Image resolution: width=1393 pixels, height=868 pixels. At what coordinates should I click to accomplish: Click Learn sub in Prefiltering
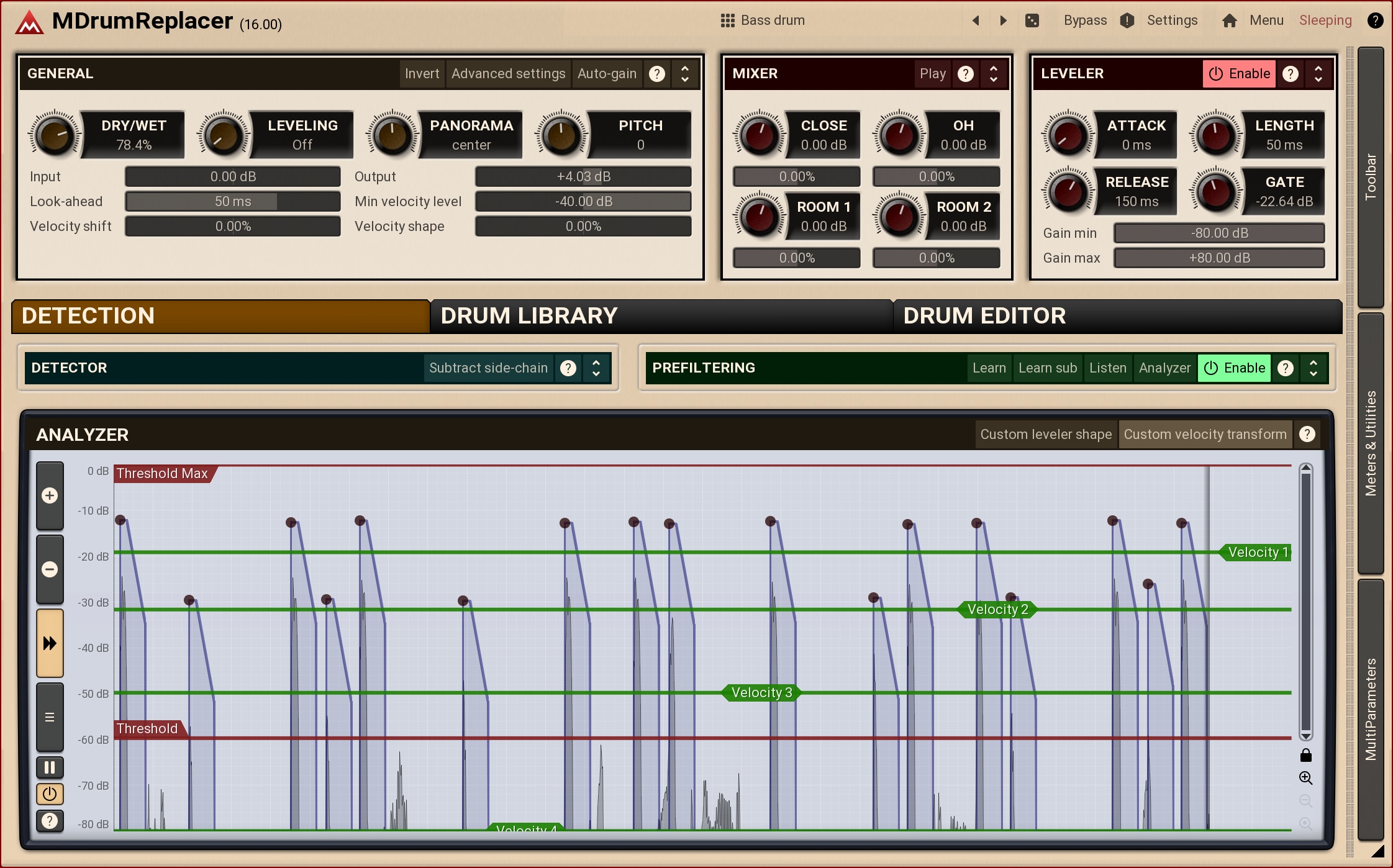[1047, 368]
